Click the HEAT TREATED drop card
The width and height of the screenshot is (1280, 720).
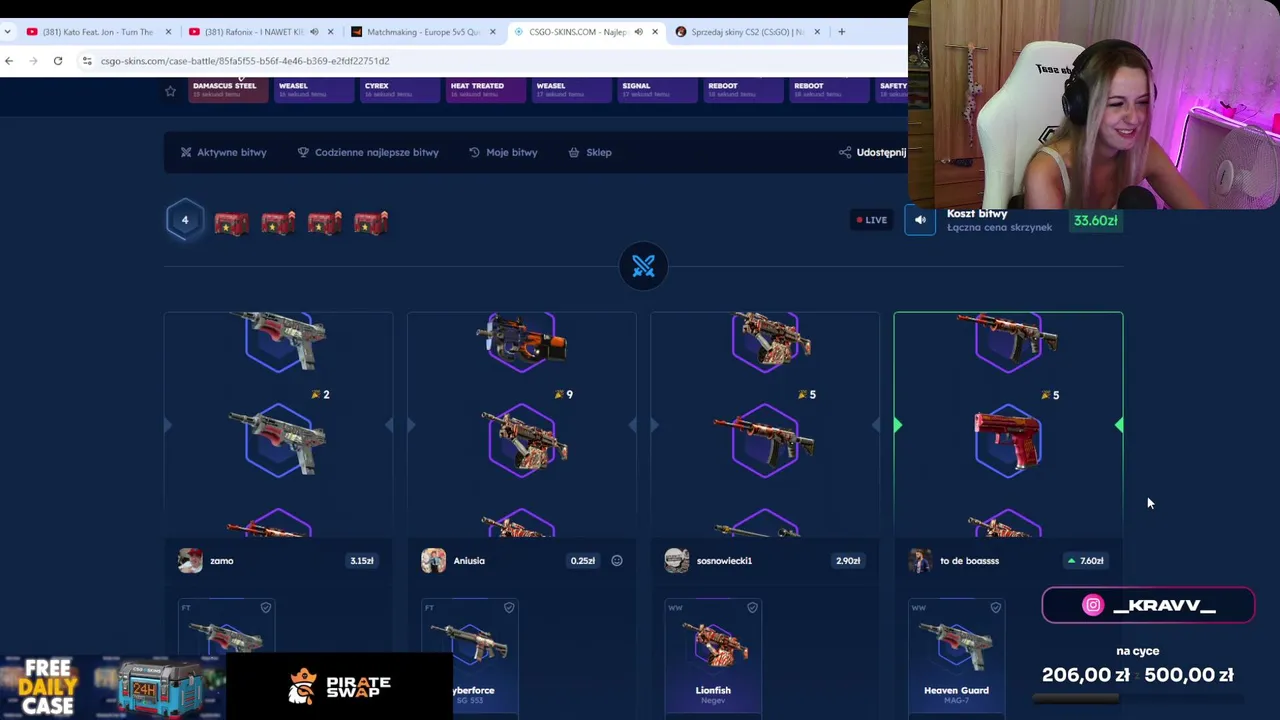484,90
